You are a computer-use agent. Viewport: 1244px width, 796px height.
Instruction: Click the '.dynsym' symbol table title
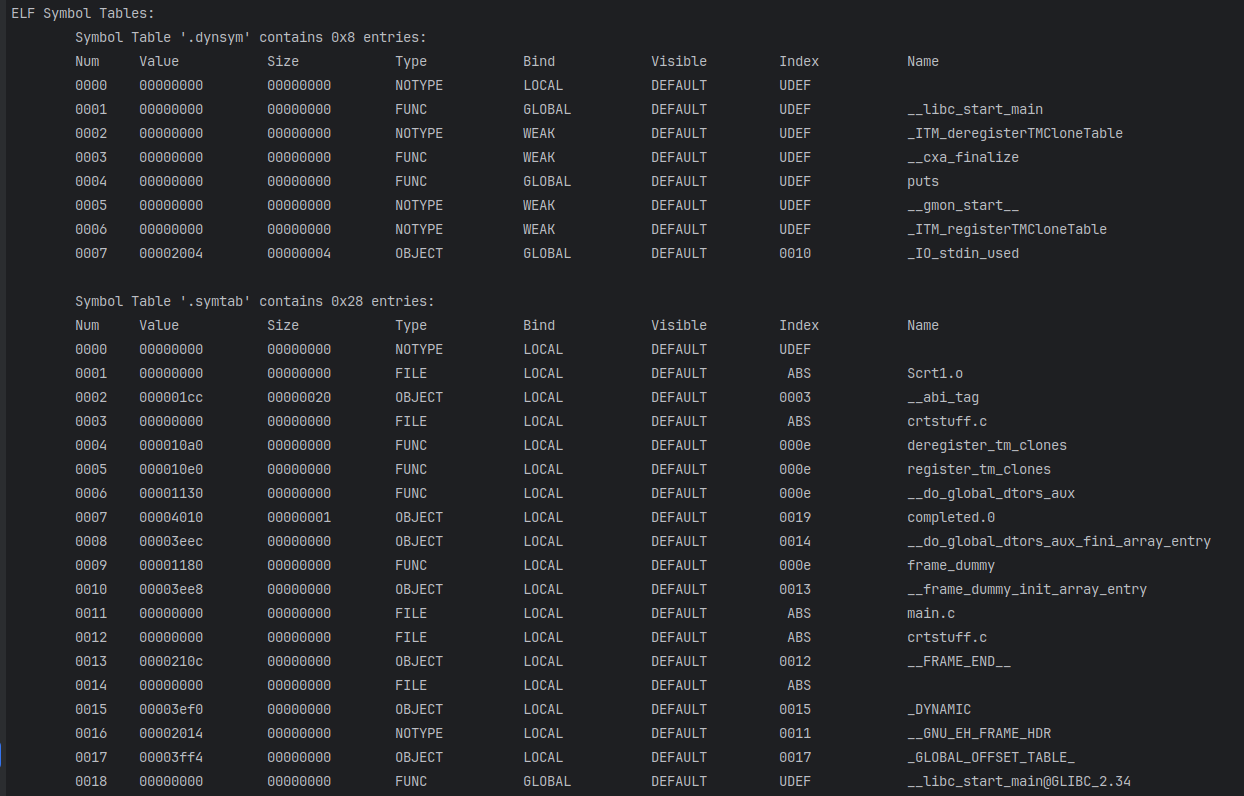pyautogui.click(x=250, y=37)
